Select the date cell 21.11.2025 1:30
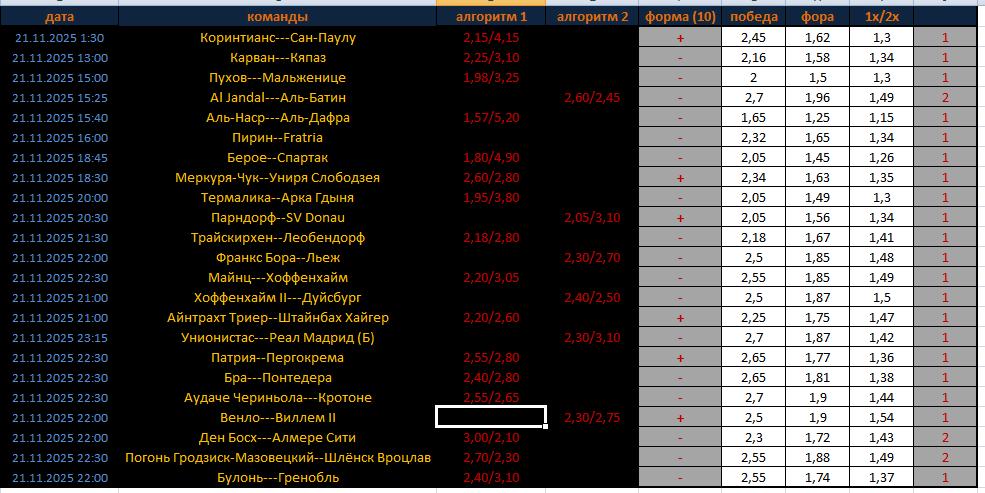This screenshot has height=493, width=985. tap(59, 37)
